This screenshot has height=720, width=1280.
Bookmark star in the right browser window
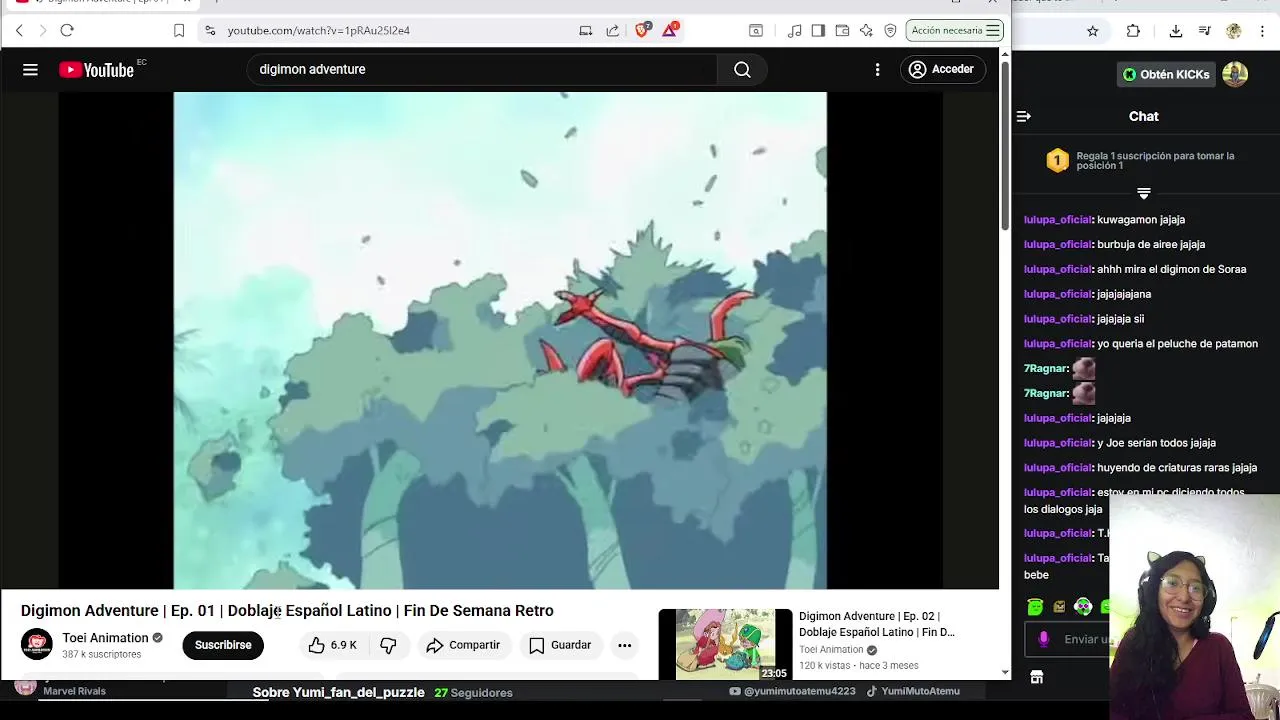[1093, 31]
